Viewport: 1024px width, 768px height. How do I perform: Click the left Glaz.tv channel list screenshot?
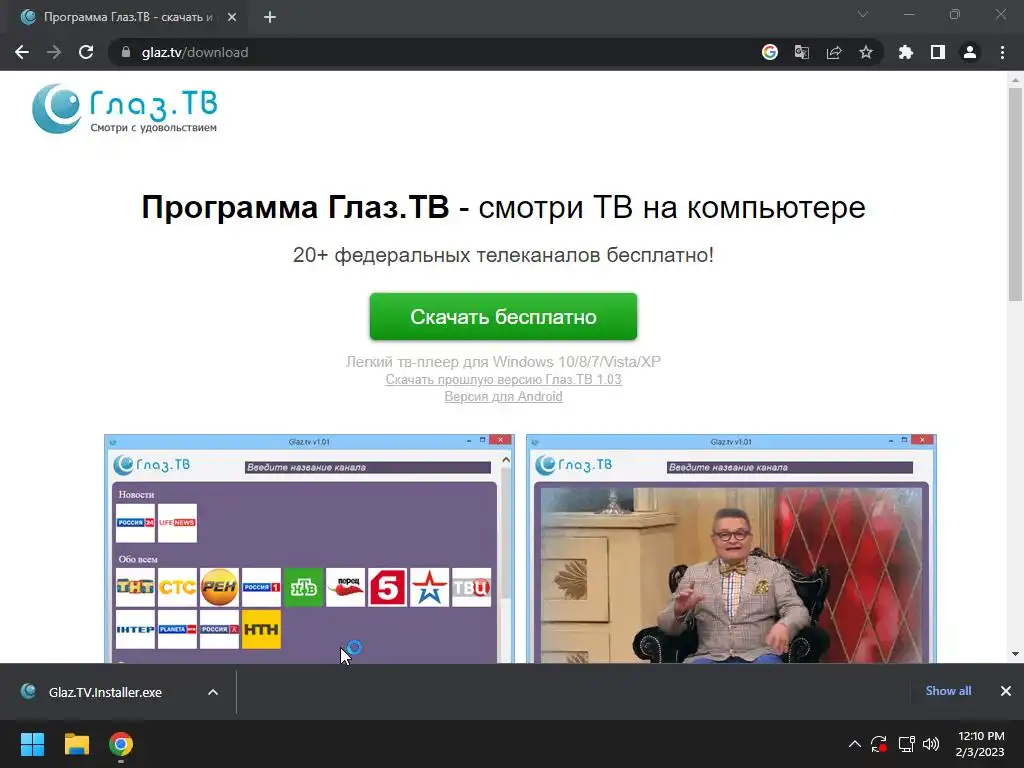(x=310, y=549)
